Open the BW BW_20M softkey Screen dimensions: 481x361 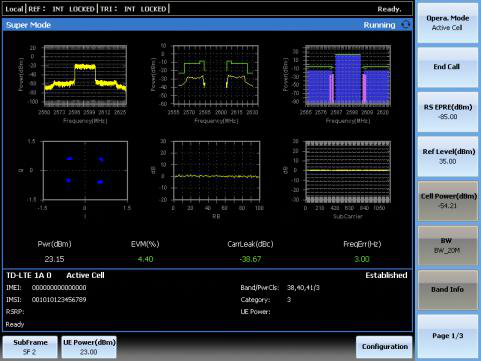pos(447,245)
